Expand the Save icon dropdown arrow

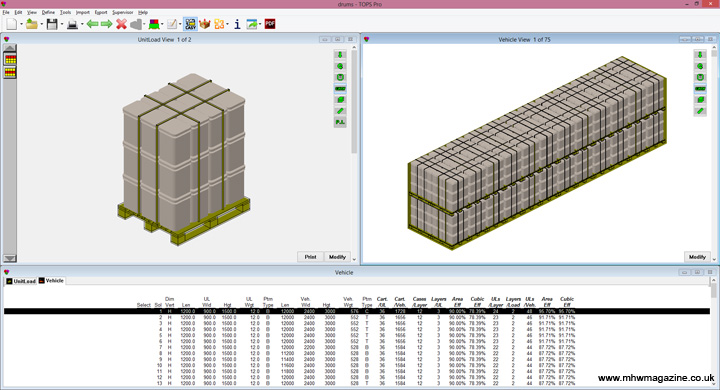pos(62,24)
